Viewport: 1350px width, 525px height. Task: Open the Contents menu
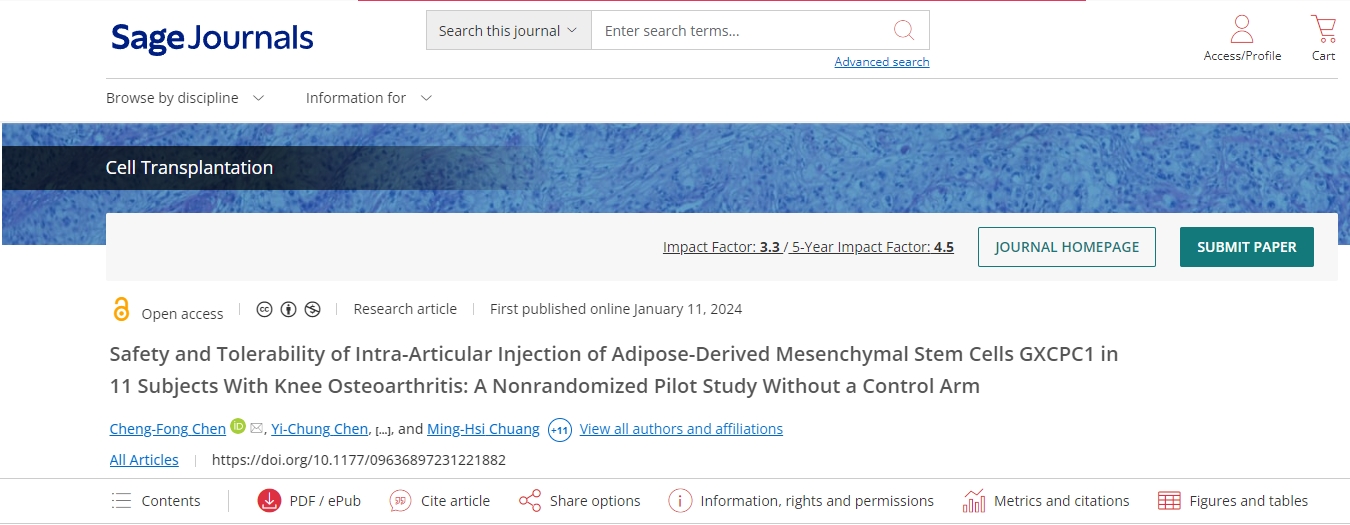157,501
